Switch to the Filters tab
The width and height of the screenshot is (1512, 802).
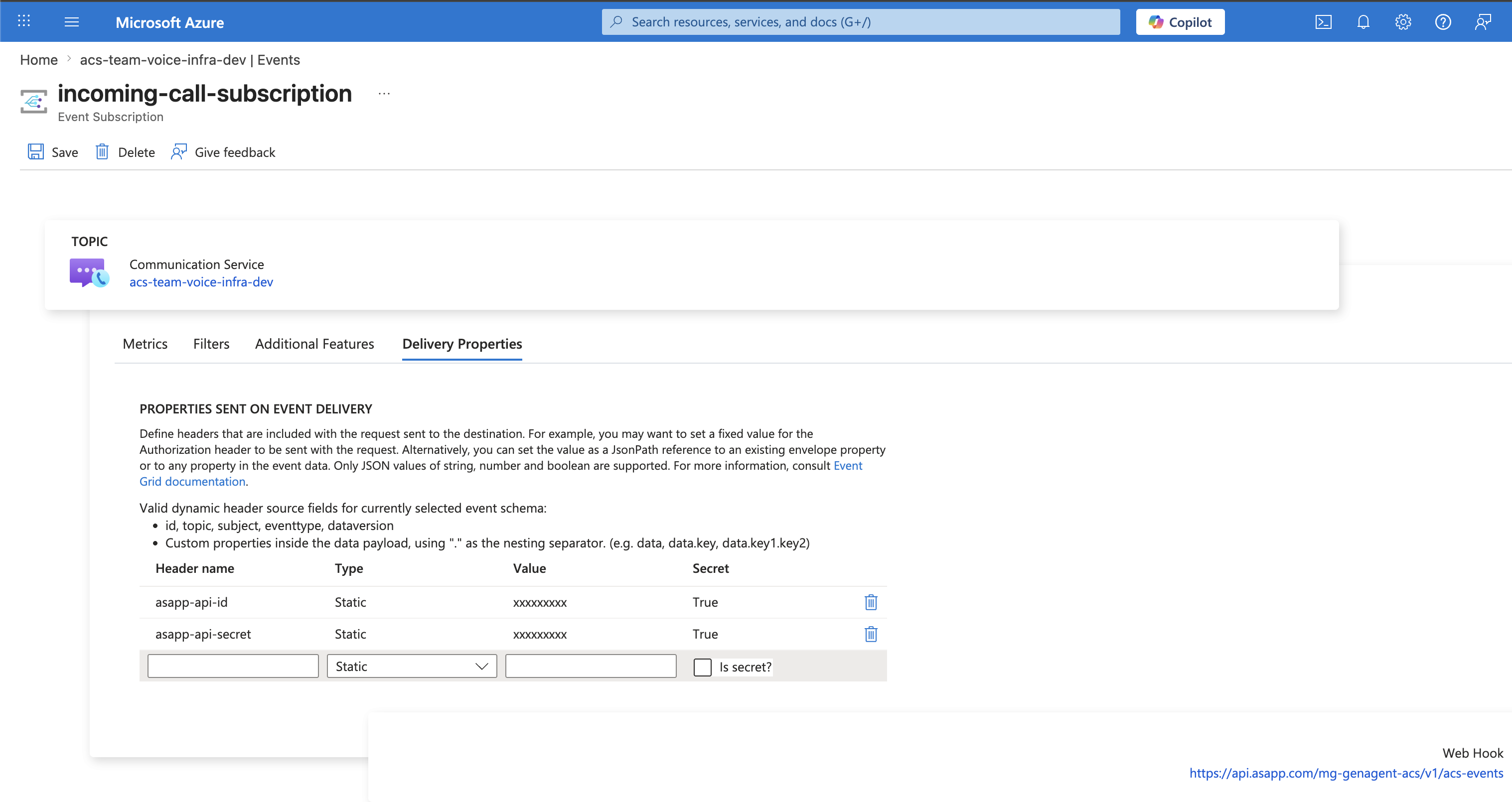tap(211, 344)
